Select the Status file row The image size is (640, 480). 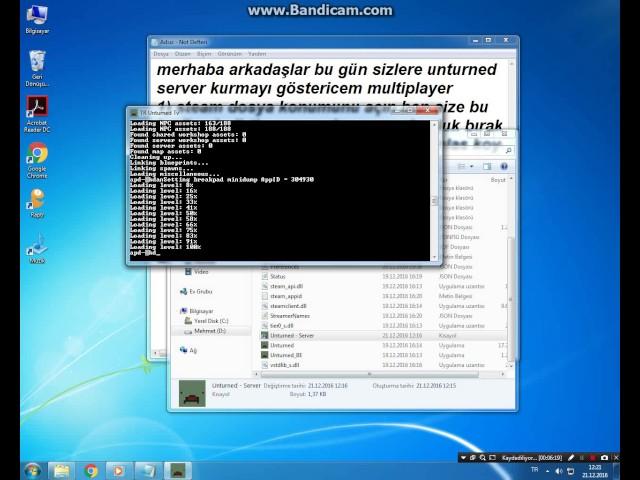pos(383,276)
